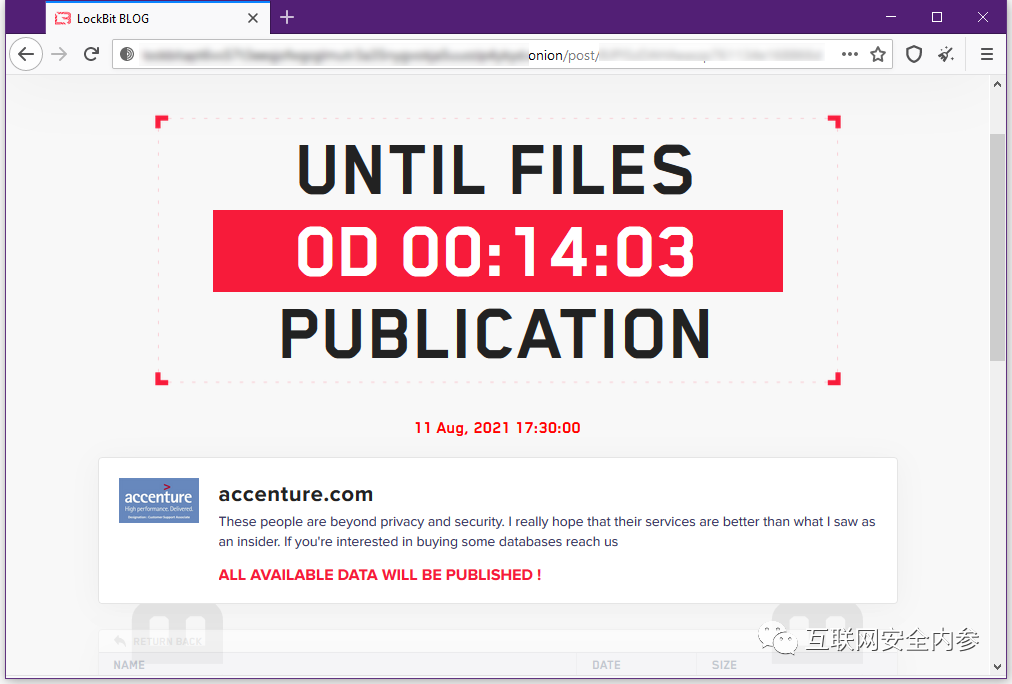Open the security level shield icon
Viewport: 1012px width, 684px height.
(914, 54)
